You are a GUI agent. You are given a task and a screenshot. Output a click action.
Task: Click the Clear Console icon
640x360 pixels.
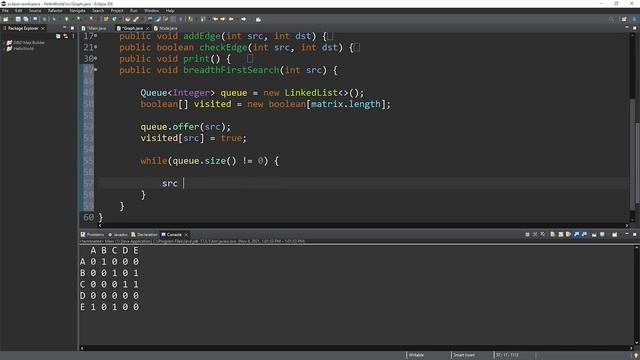[x=552, y=234]
